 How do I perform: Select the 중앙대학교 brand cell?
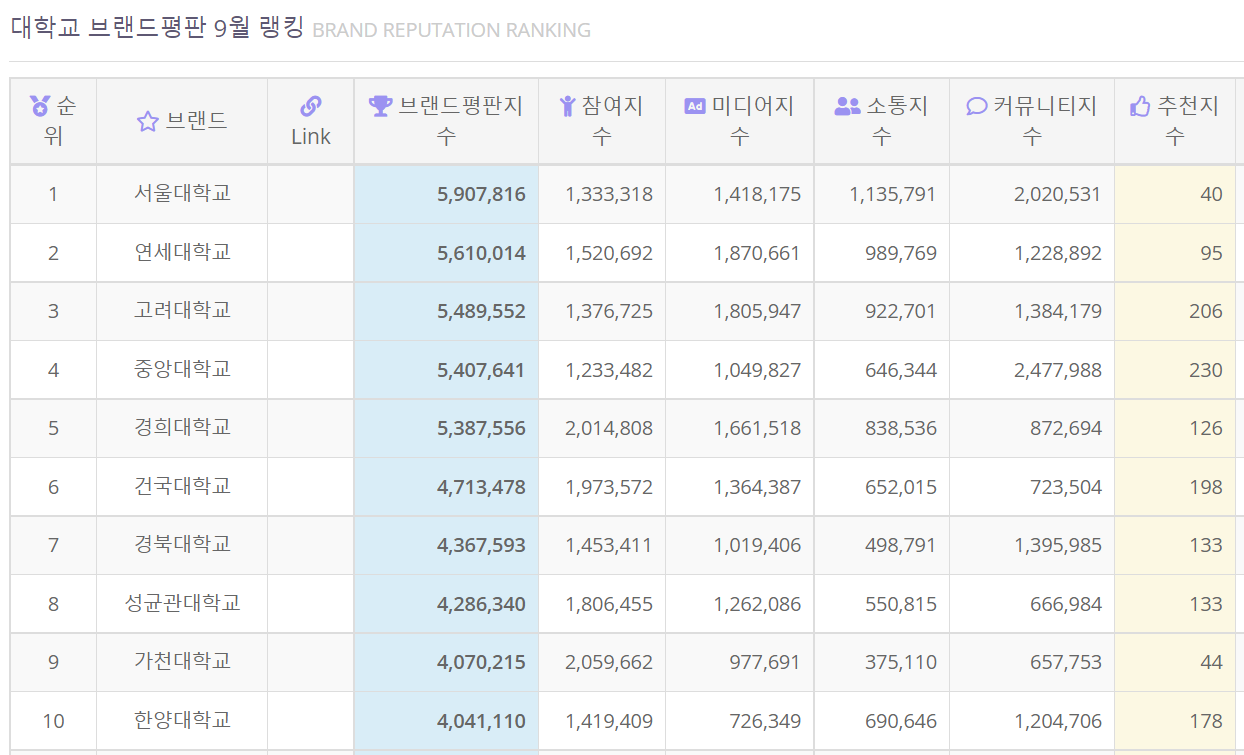tap(182, 370)
